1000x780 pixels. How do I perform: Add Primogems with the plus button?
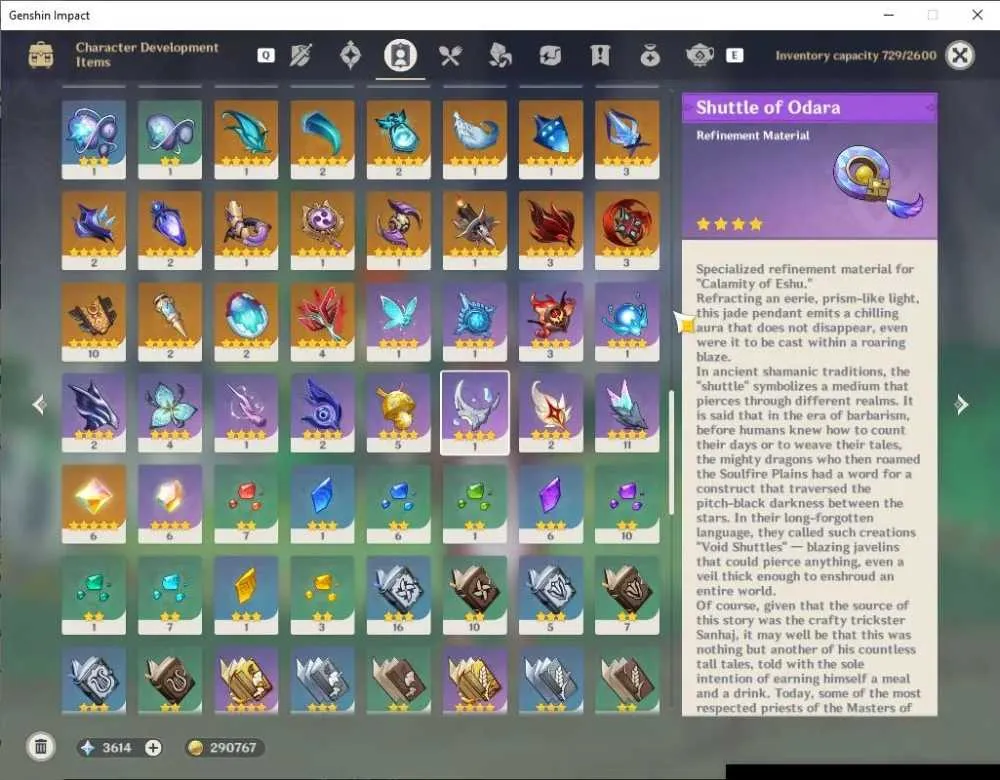(x=153, y=747)
